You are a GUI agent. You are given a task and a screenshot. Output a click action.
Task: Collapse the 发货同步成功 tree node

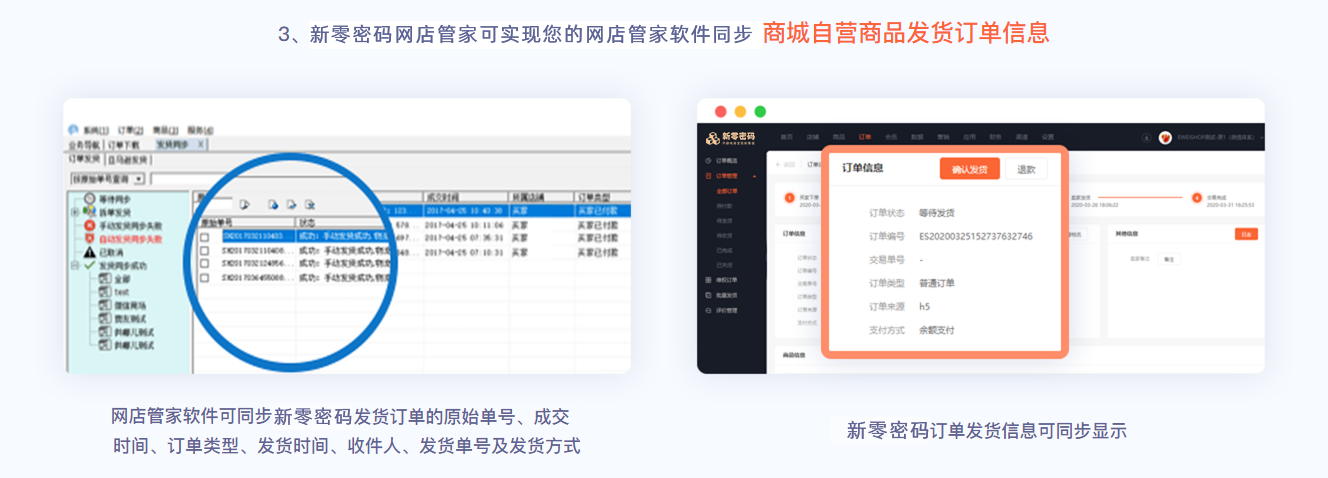tap(75, 266)
